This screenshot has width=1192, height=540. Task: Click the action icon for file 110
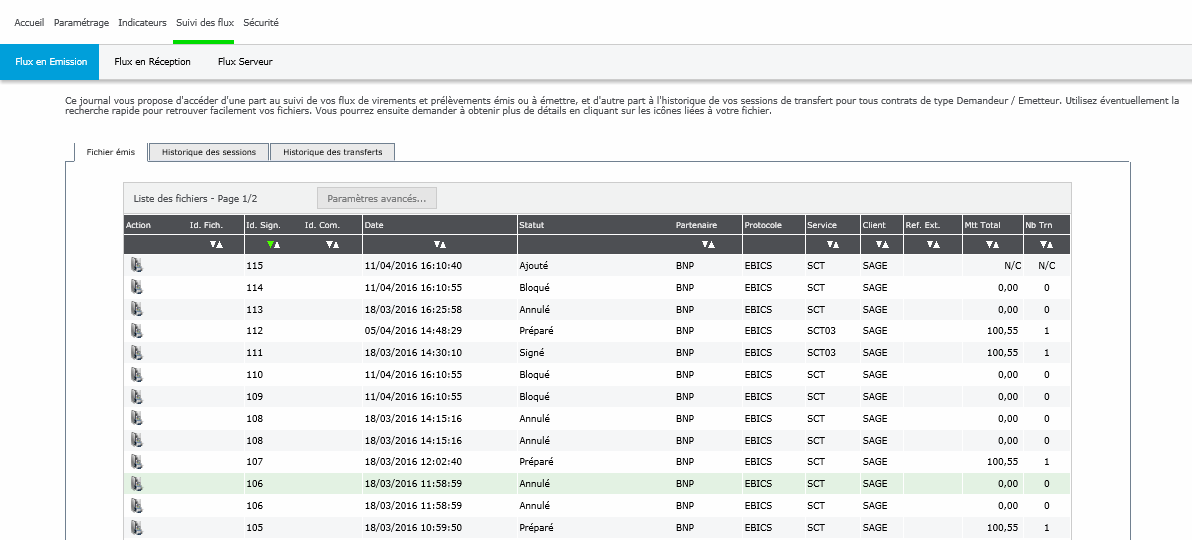pos(137,375)
